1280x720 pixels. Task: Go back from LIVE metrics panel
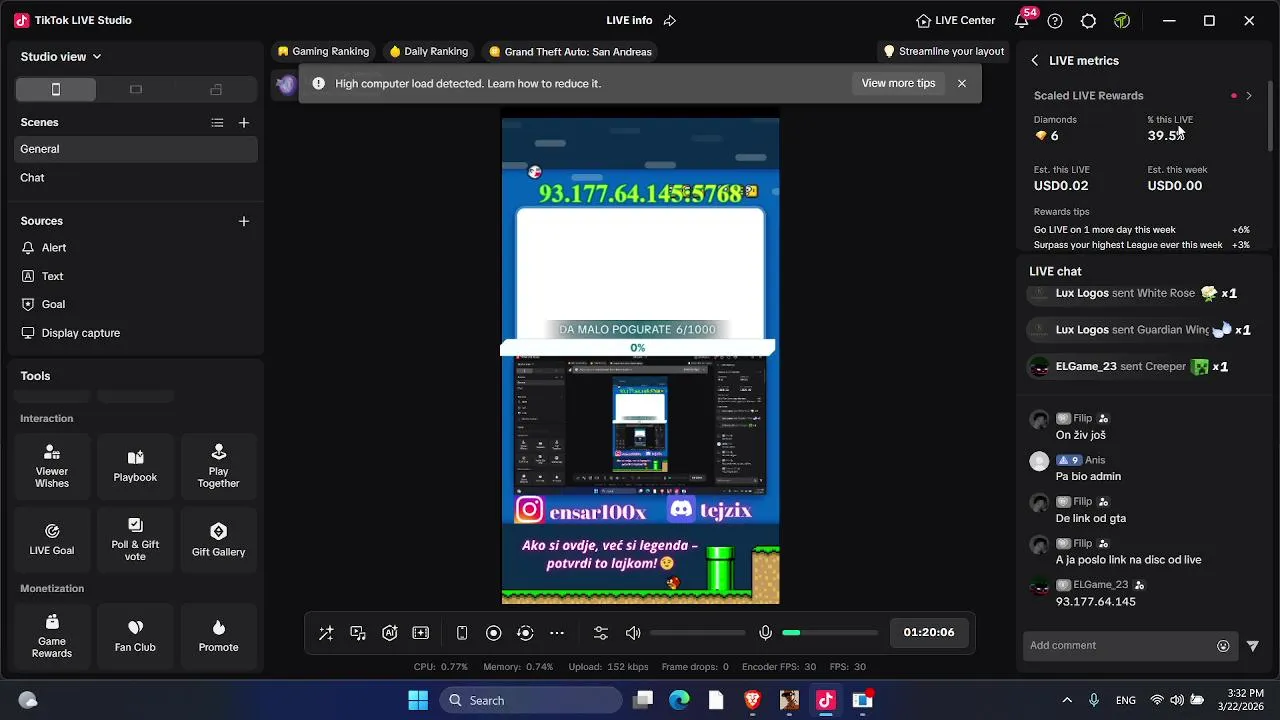pos(1035,61)
